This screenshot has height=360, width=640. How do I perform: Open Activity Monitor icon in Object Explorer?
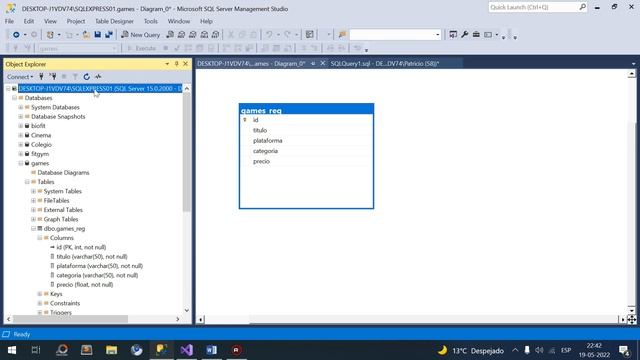[x=98, y=76]
